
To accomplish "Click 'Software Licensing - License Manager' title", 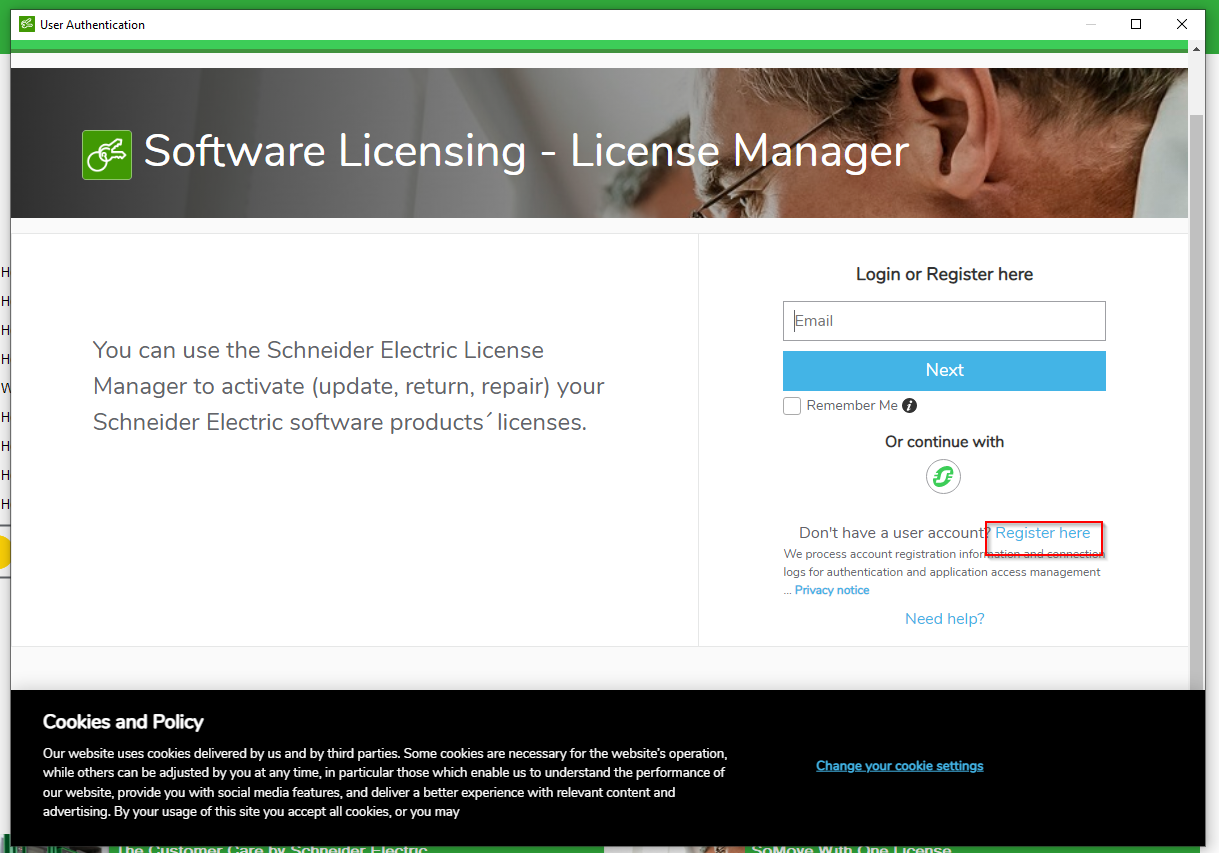I will click(526, 152).
